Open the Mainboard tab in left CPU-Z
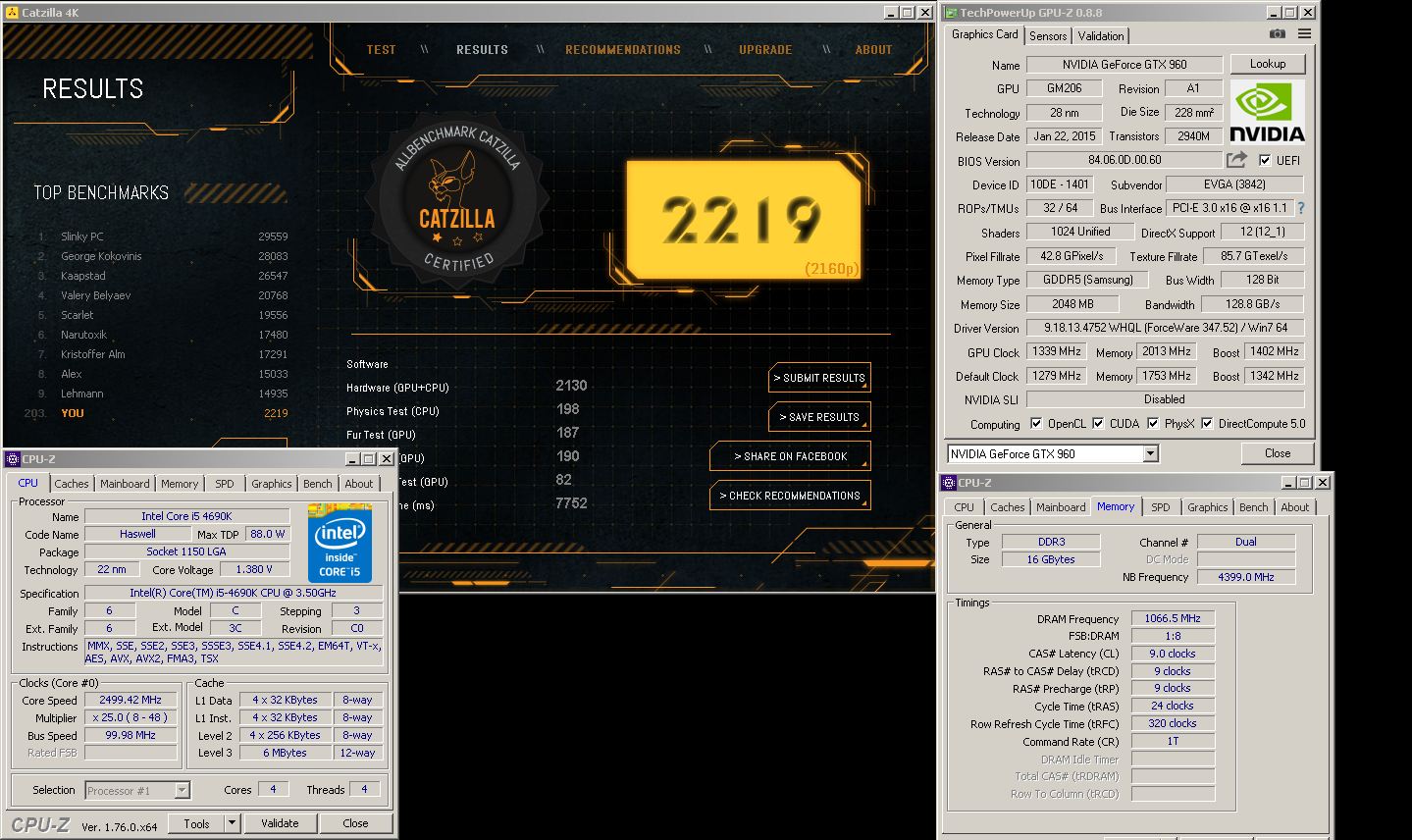Image resolution: width=1412 pixels, height=840 pixels. coord(125,484)
